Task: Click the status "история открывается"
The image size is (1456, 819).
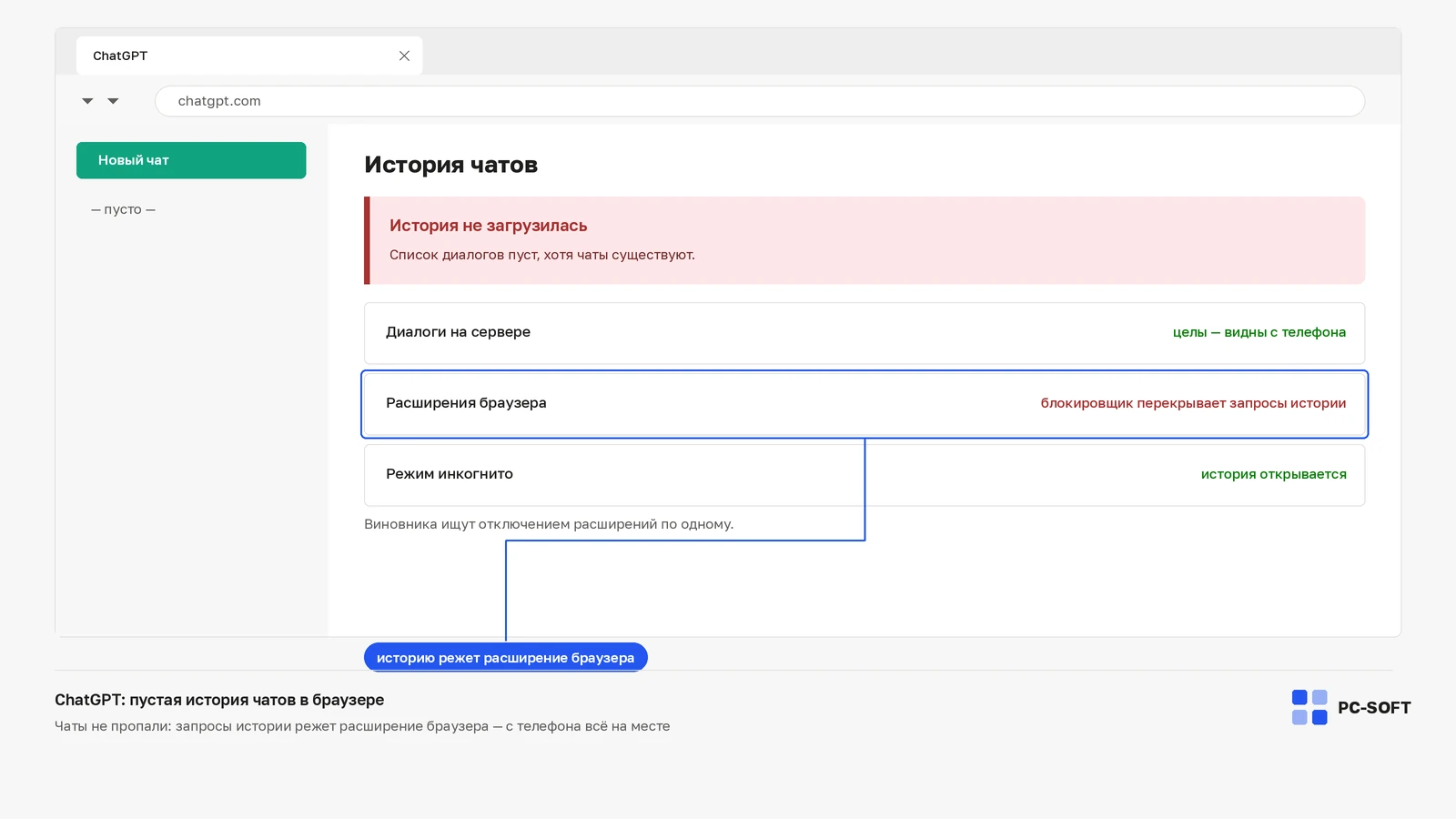Action: point(1273,474)
